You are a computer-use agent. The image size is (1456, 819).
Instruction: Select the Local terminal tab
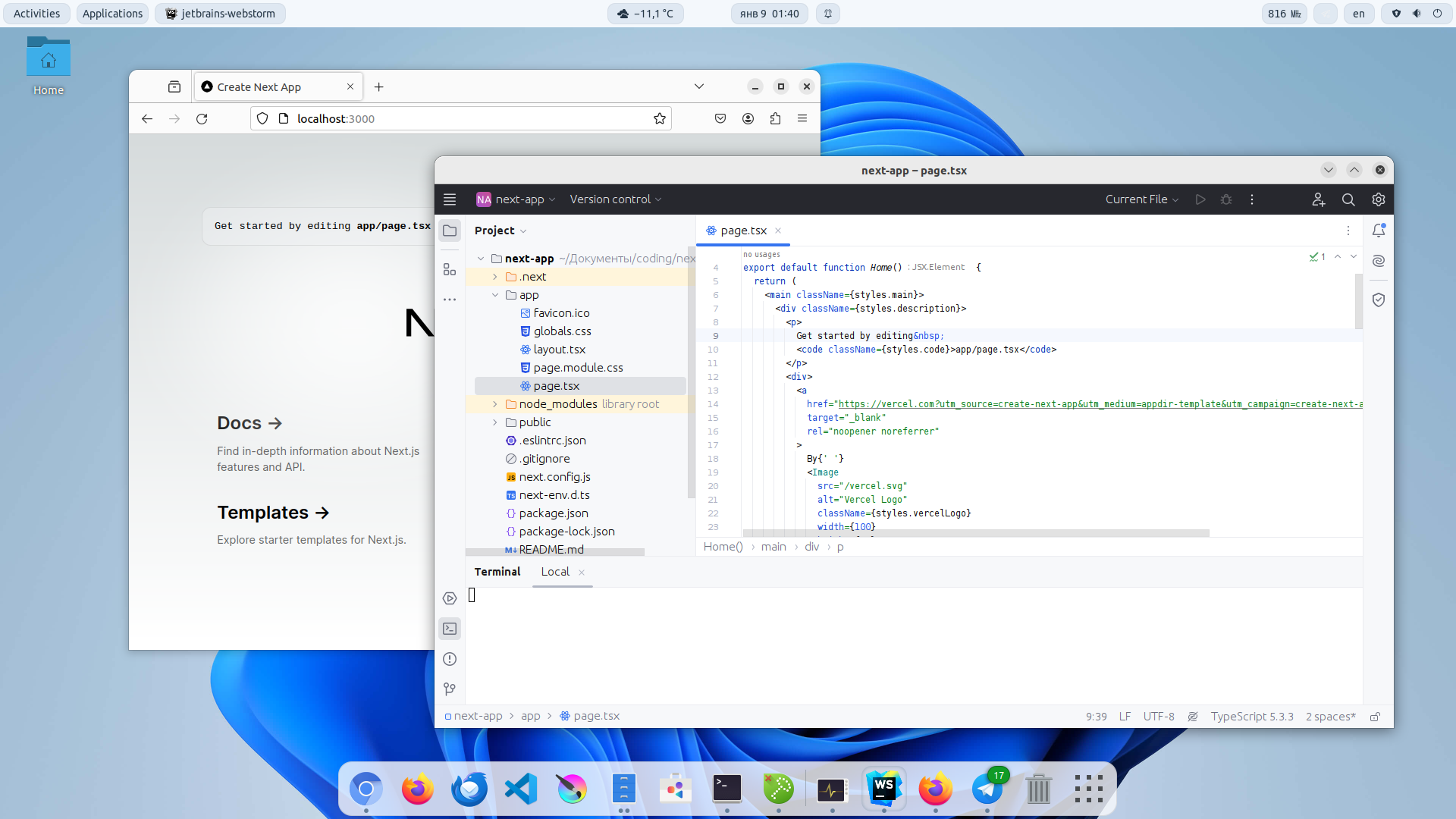[563, 573]
